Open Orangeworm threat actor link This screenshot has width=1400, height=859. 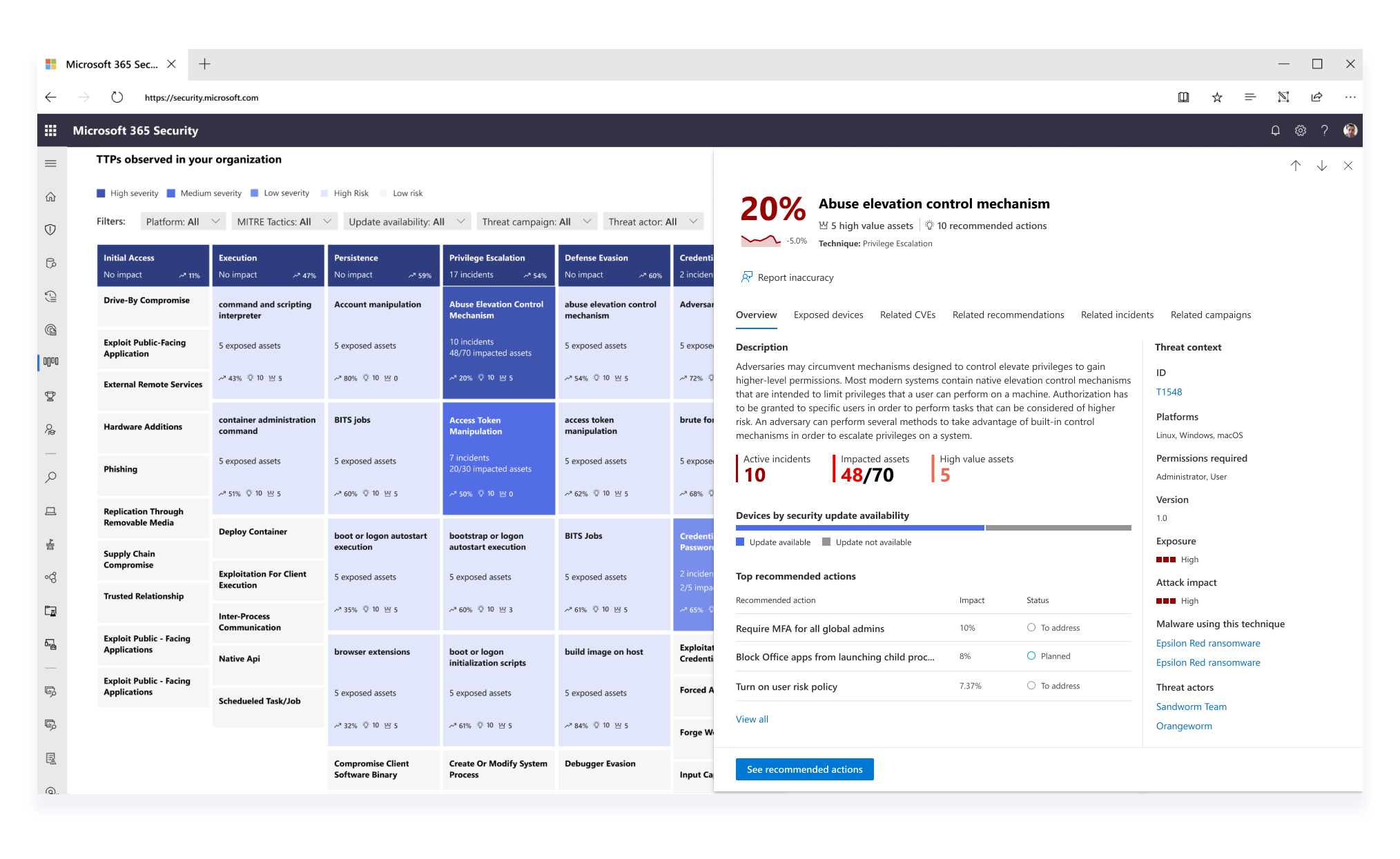coord(1184,726)
